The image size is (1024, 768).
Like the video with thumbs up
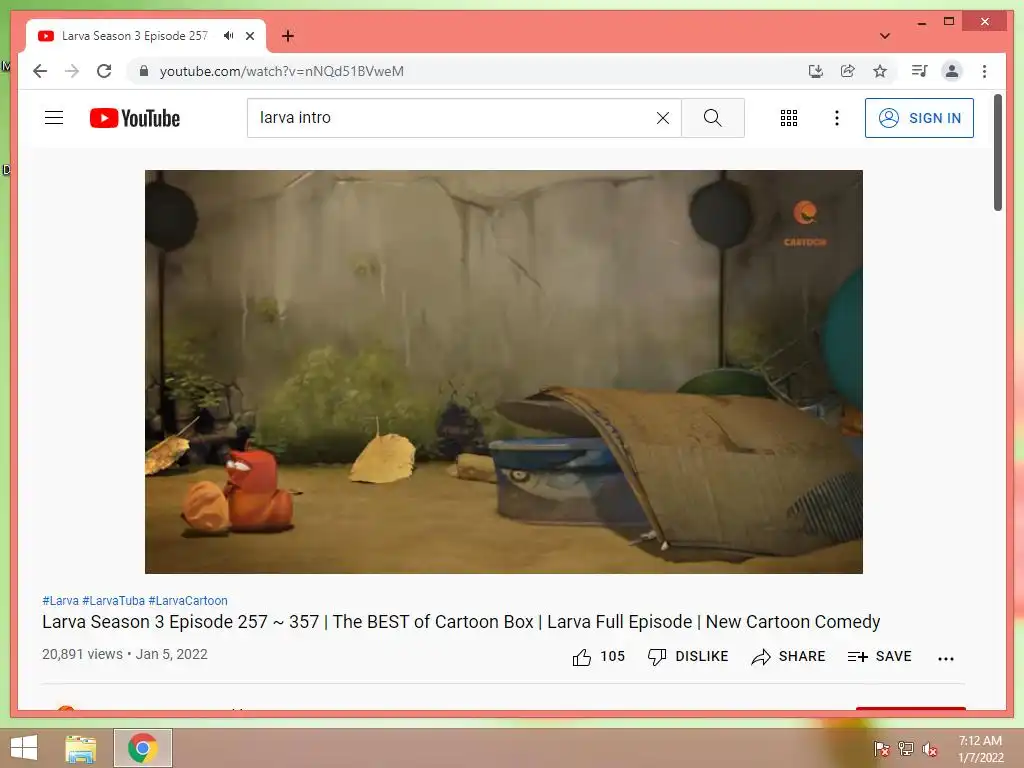click(598, 656)
